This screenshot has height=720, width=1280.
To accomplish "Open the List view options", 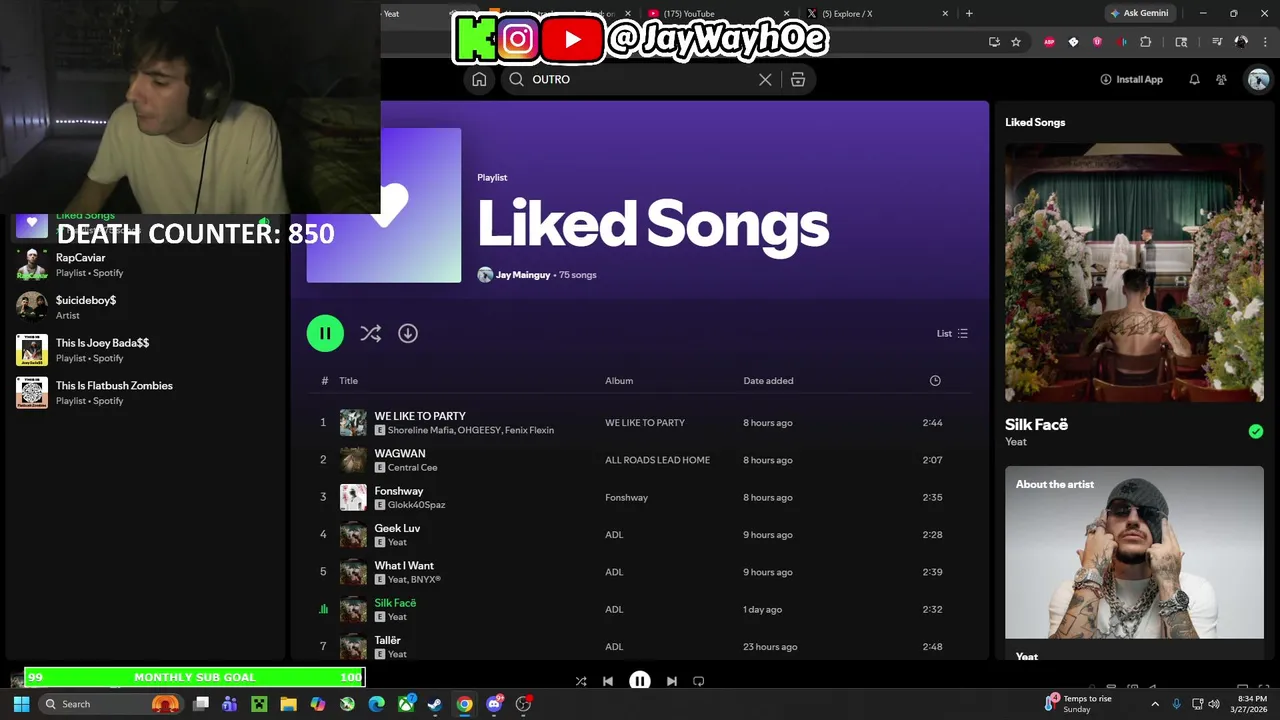I will tap(952, 333).
